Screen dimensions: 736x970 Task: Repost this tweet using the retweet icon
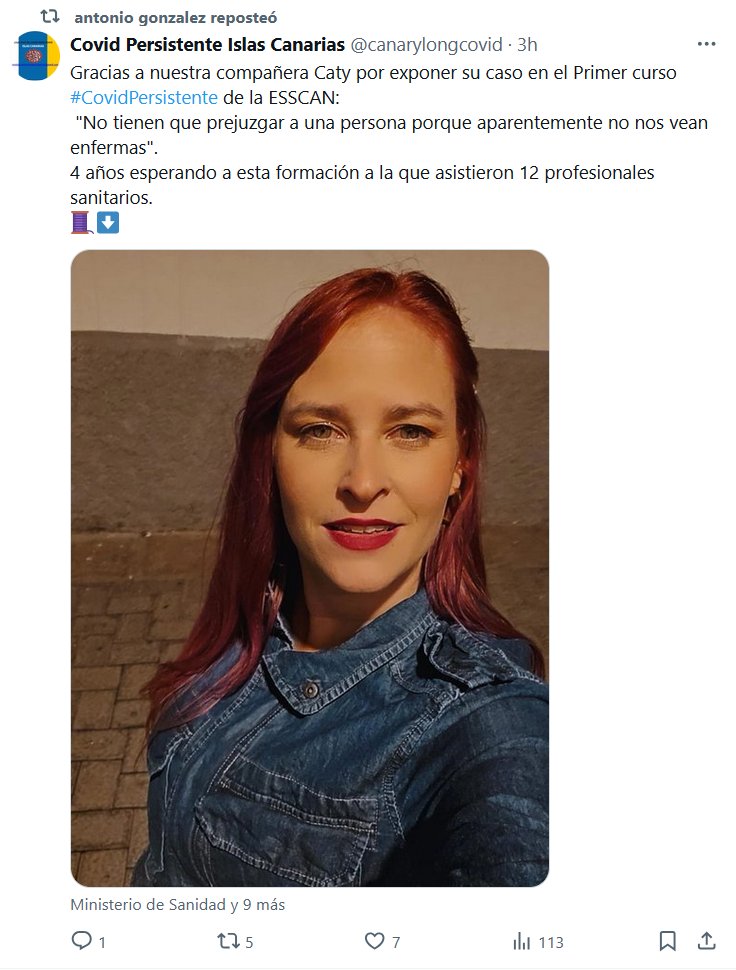(x=227, y=941)
